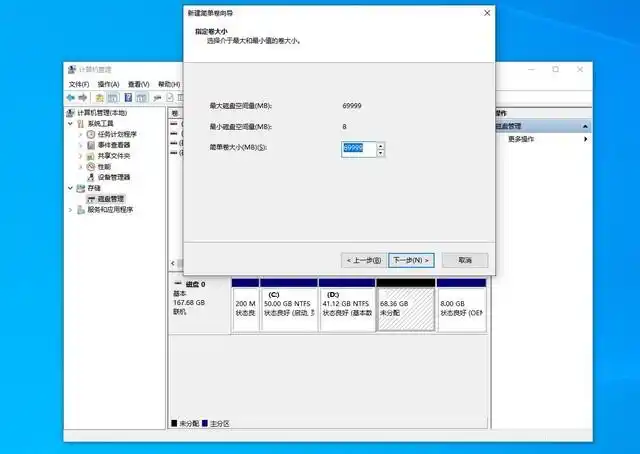Click the 计算机管理(本地) root node icon
Image resolution: width=640 pixels, height=454 pixels.
point(71,113)
